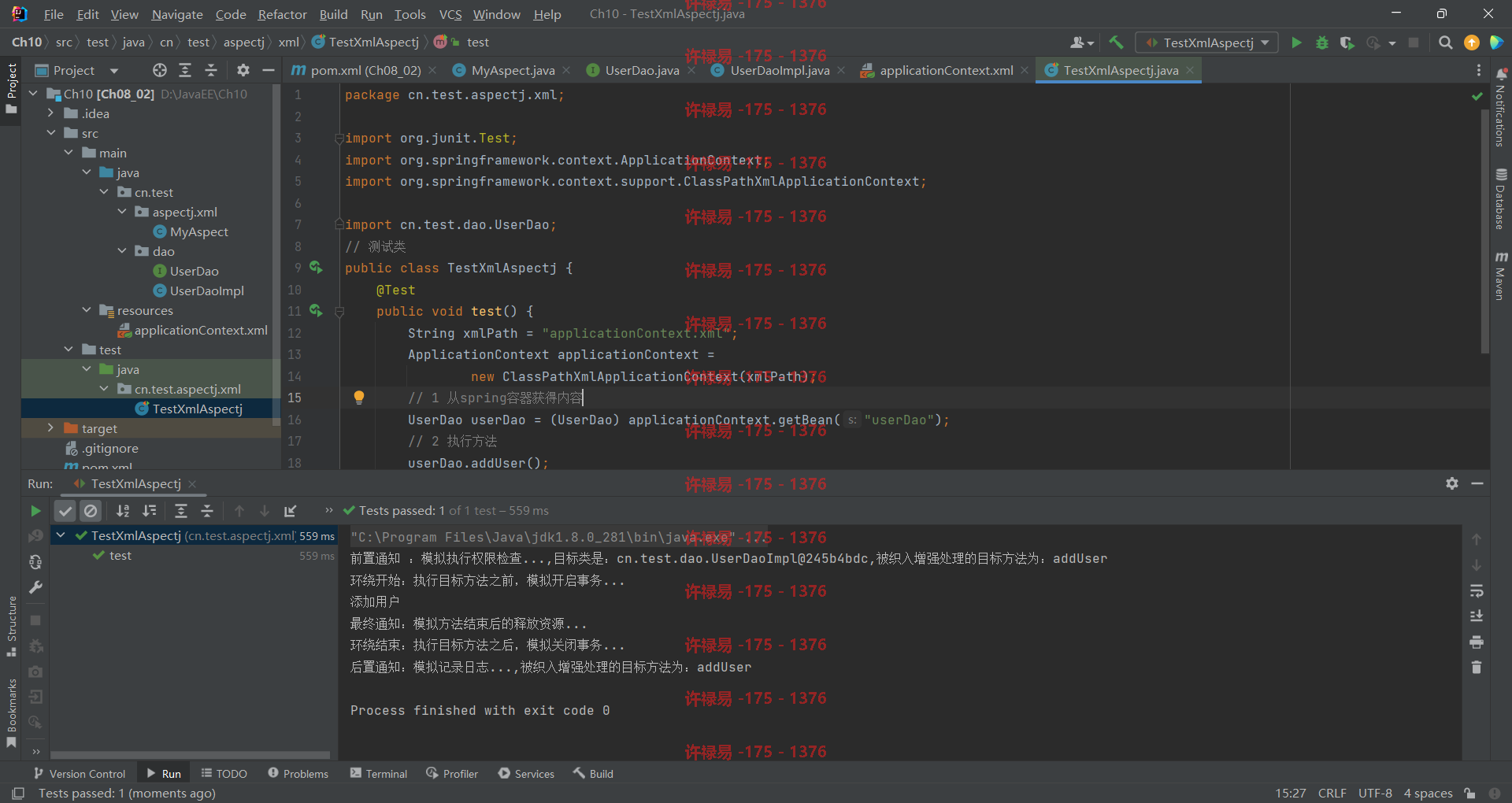Image resolution: width=1512 pixels, height=803 pixels.
Task: Collapse TestXmlAspectj test result node
Action: [61, 535]
